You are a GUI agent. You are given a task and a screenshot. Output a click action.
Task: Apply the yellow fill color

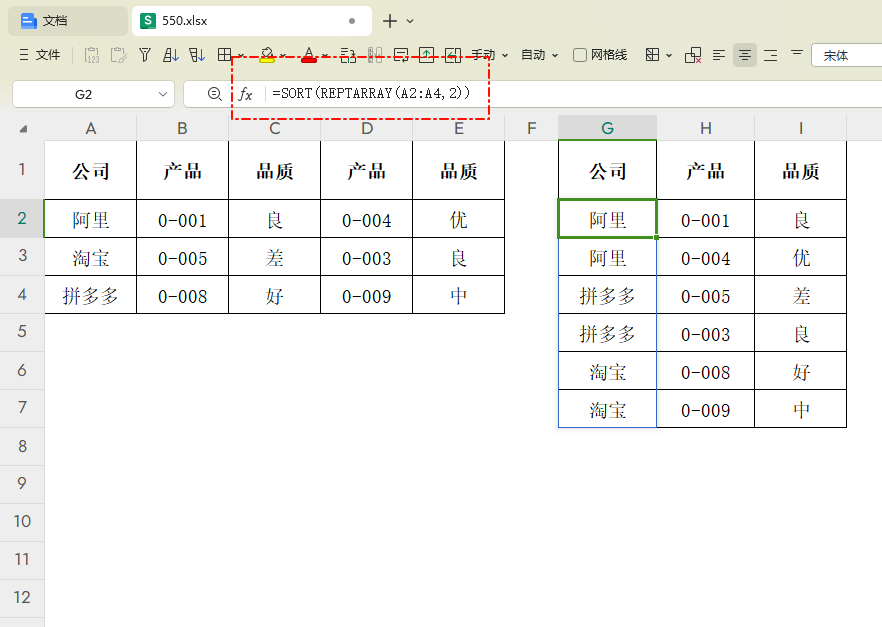[x=267, y=55]
